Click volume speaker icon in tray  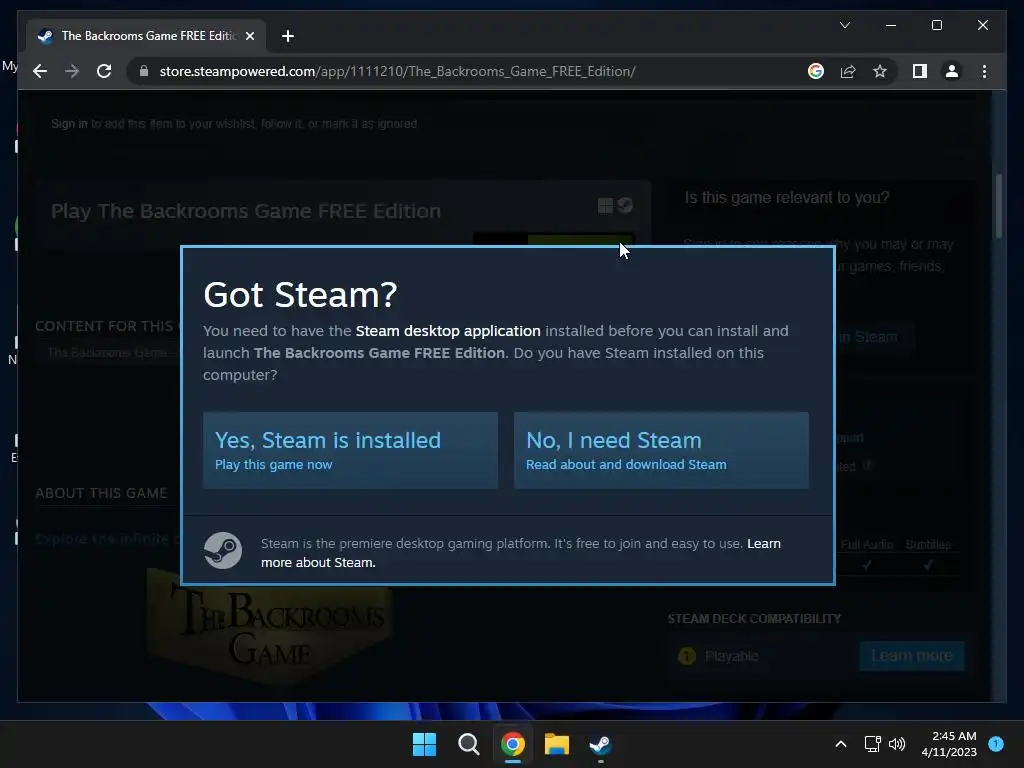[x=897, y=744]
